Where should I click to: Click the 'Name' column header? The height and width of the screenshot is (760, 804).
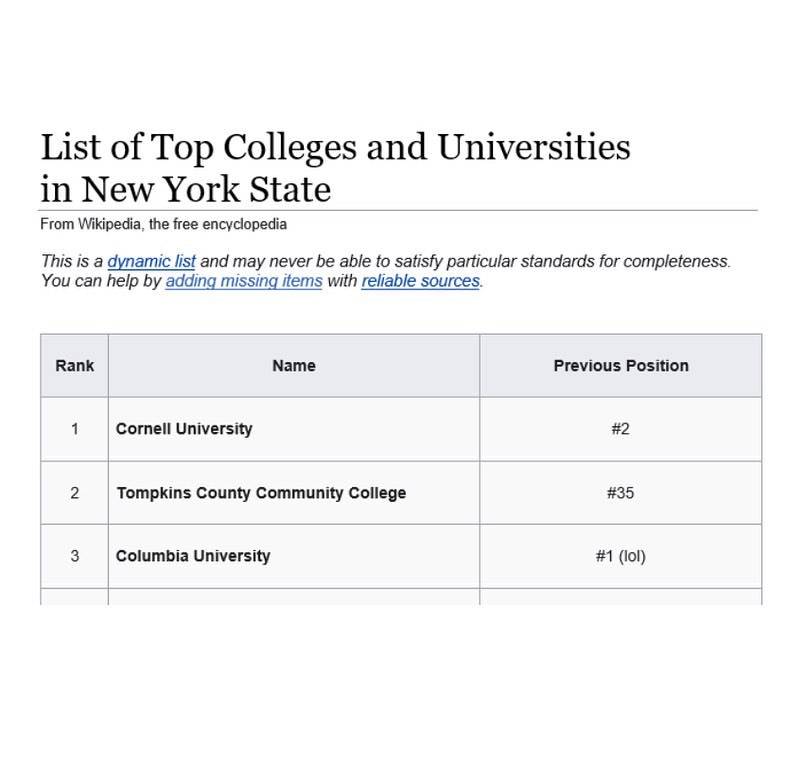point(293,366)
